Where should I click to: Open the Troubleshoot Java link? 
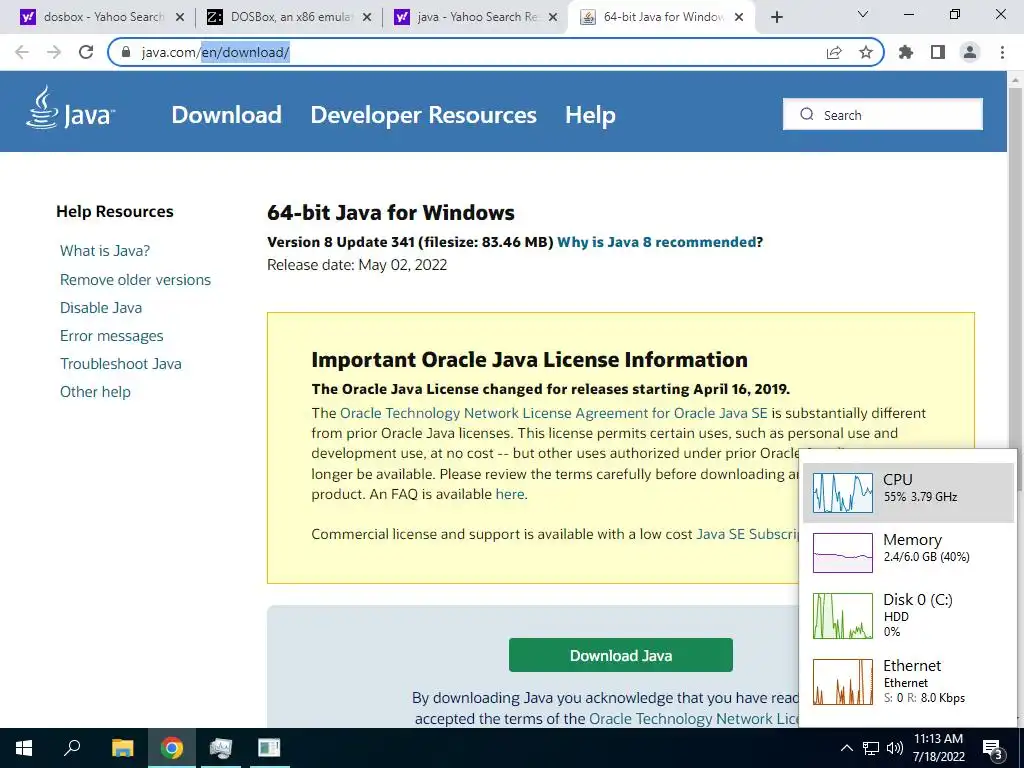pyautogui.click(x=121, y=364)
